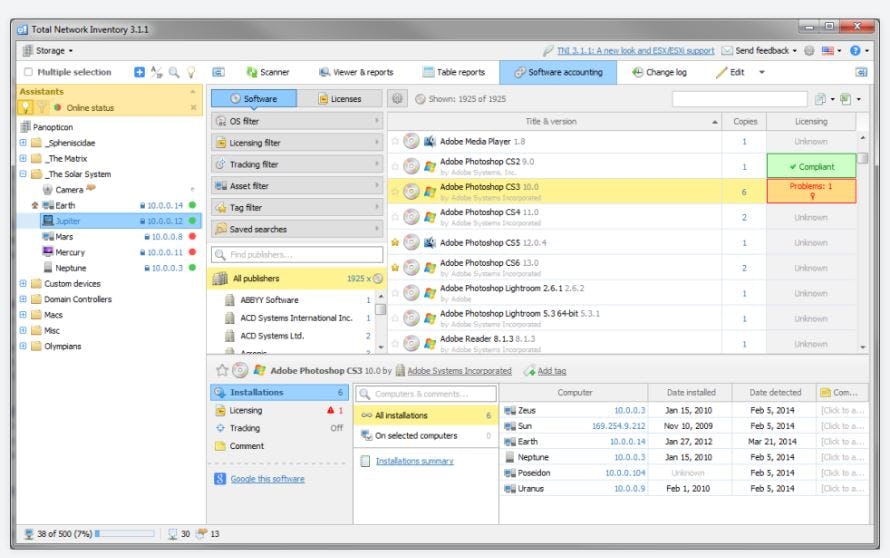Click the magnifier search icon in the tree toolbar
Image resolution: width=890 pixels, height=558 pixels.
pyautogui.click(x=174, y=72)
